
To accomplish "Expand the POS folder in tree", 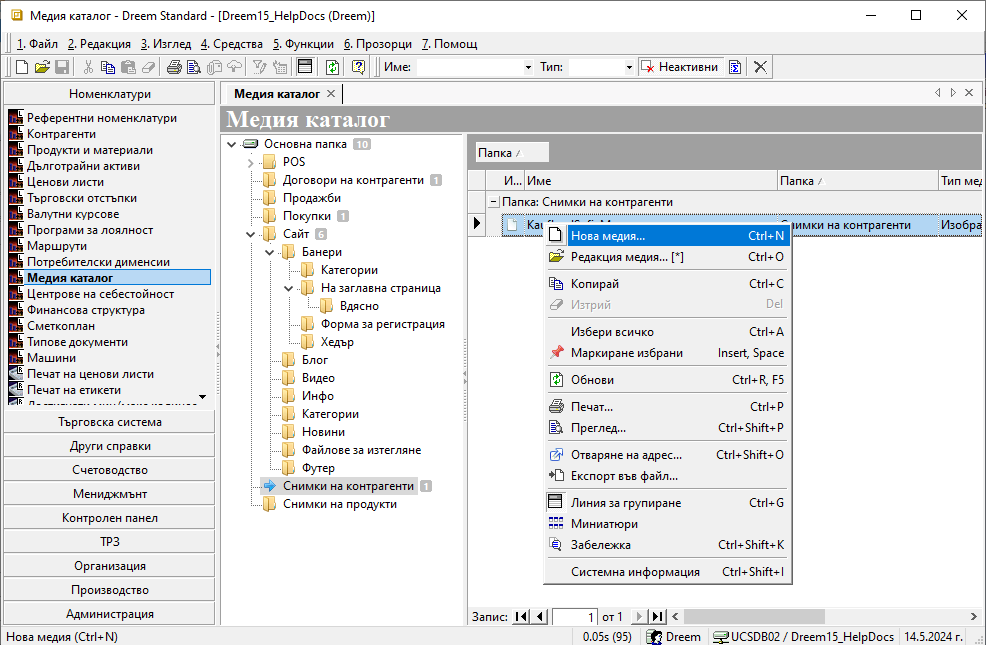I will coord(250,162).
